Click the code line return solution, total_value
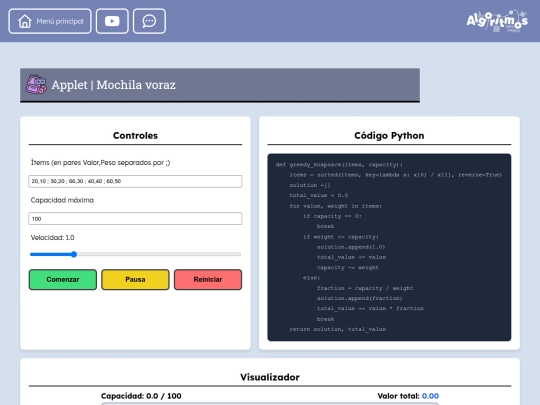The width and height of the screenshot is (540, 405). pyautogui.click(x=338, y=329)
